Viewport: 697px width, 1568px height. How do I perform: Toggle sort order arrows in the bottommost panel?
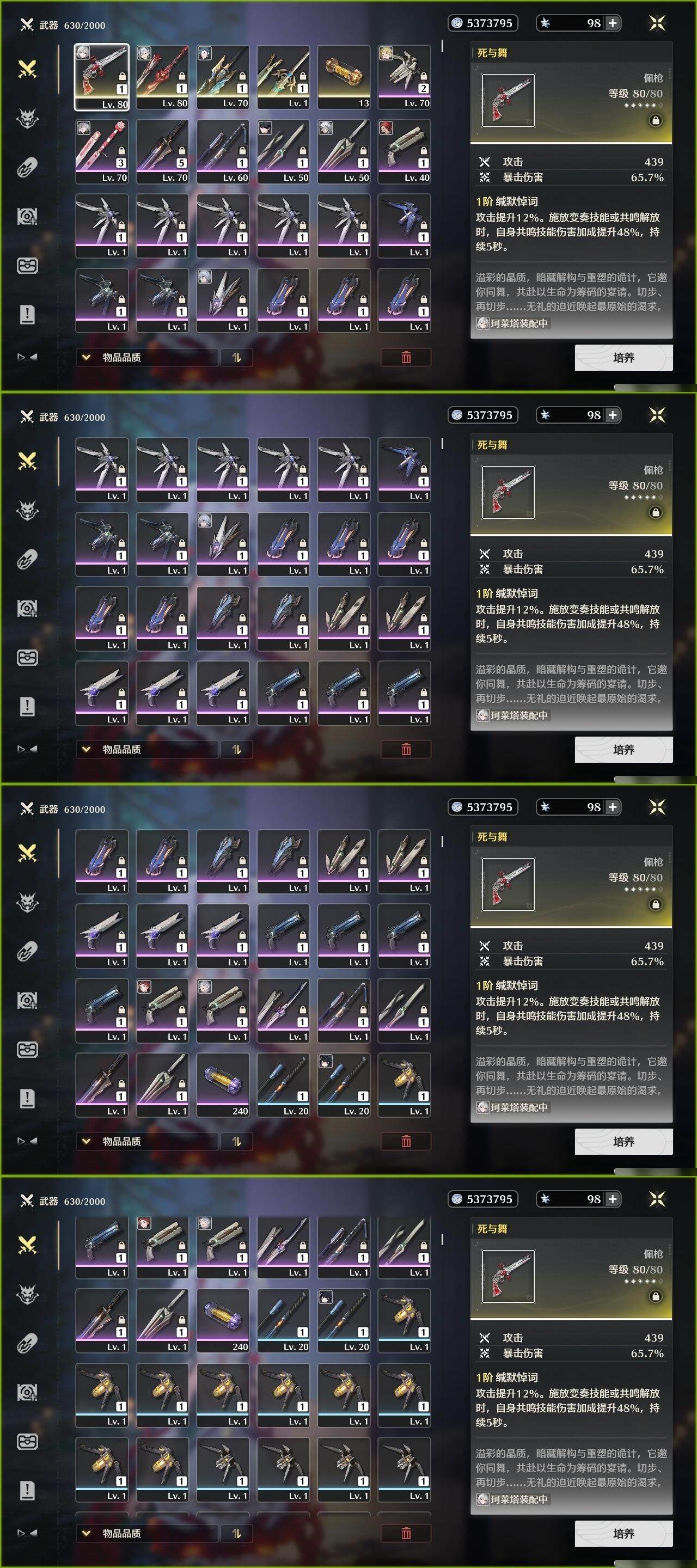(x=236, y=1533)
